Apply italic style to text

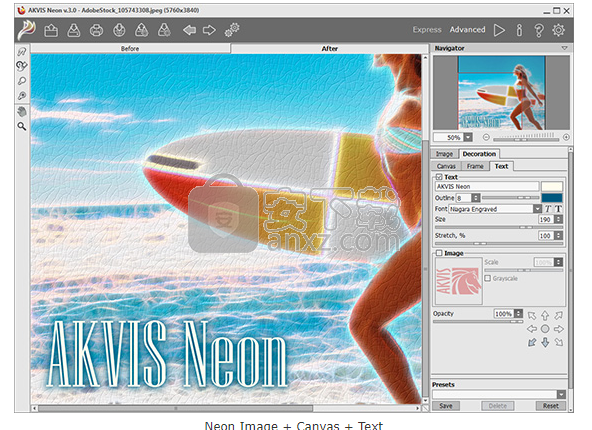click(548, 209)
